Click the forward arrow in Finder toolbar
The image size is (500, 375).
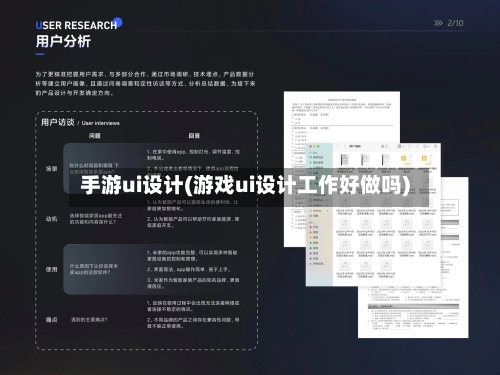(345, 146)
